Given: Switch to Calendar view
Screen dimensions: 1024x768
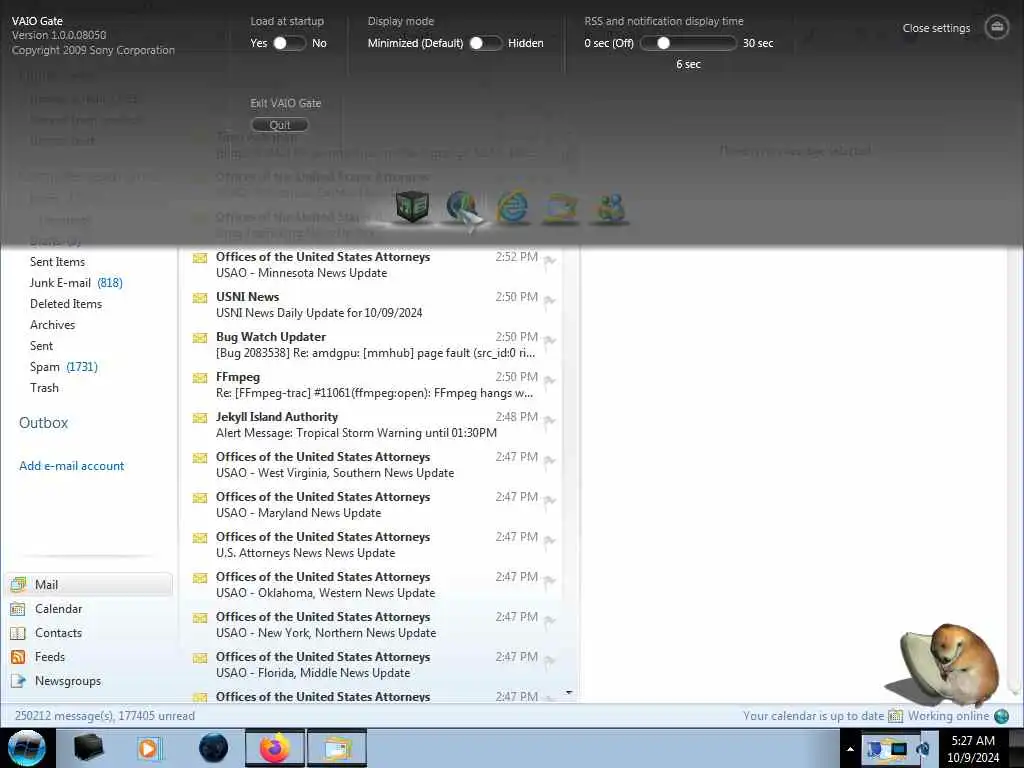Looking at the screenshot, I should click(x=89, y=609).
